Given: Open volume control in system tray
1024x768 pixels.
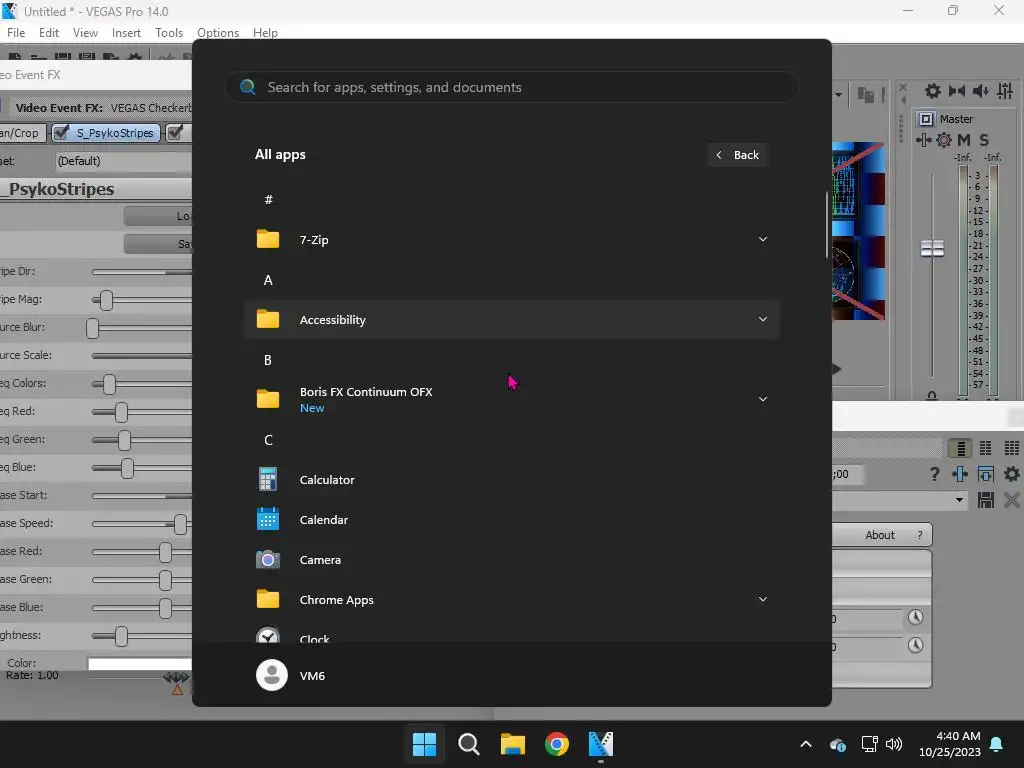Looking at the screenshot, I should (x=893, y=744).
